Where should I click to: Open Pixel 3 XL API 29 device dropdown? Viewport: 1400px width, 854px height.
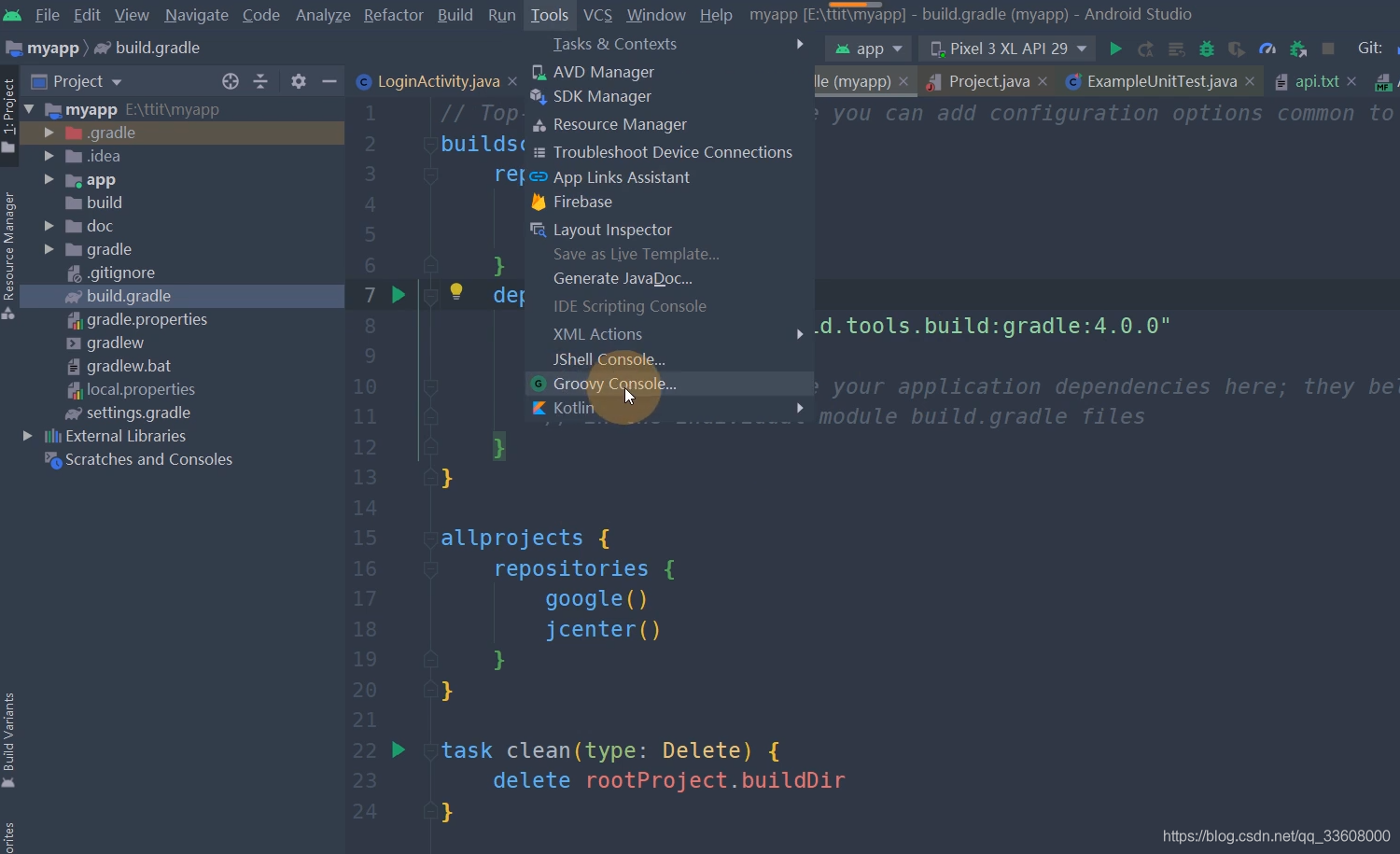click(x=1008, y=49)
